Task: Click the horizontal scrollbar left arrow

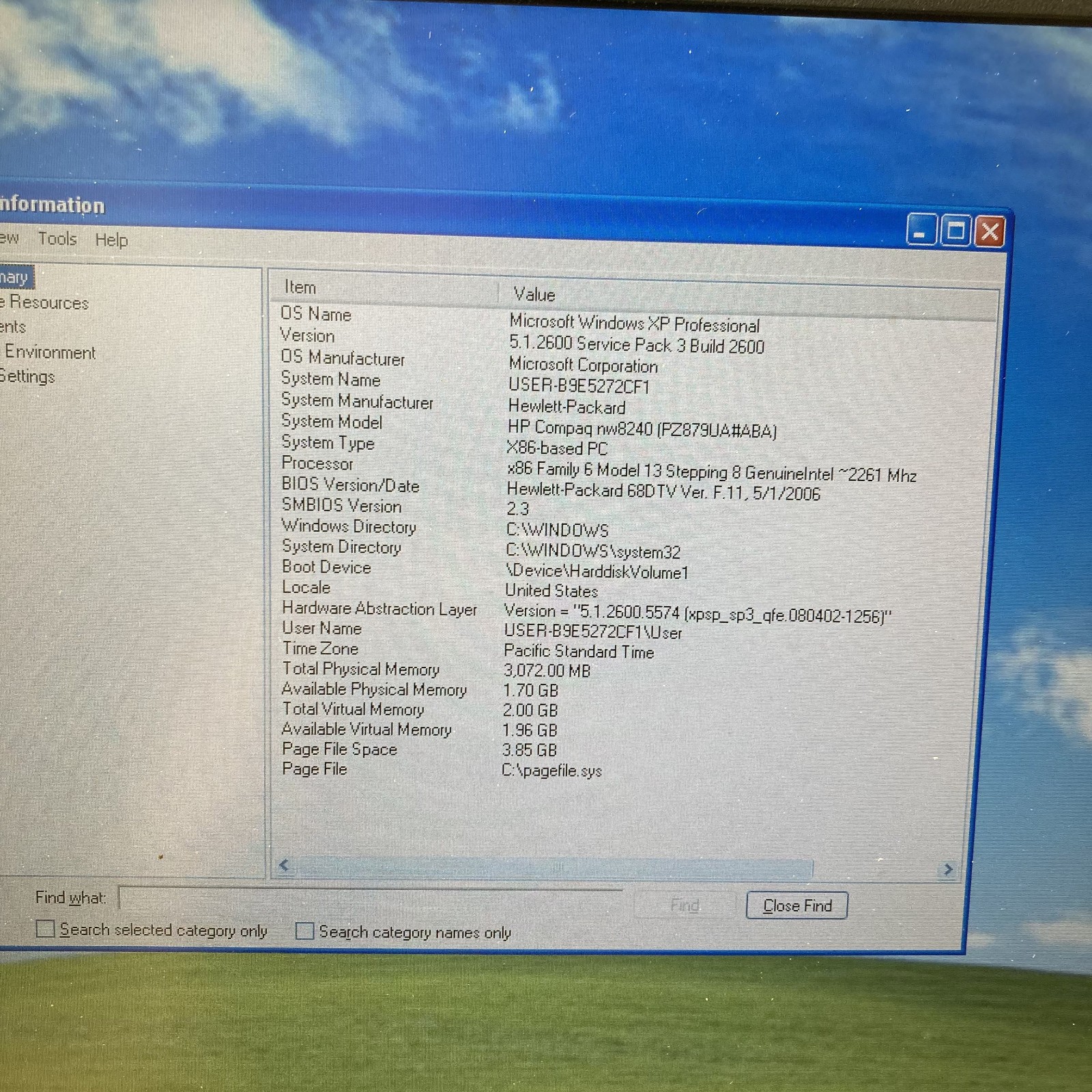Action: (x=285, y=865)
